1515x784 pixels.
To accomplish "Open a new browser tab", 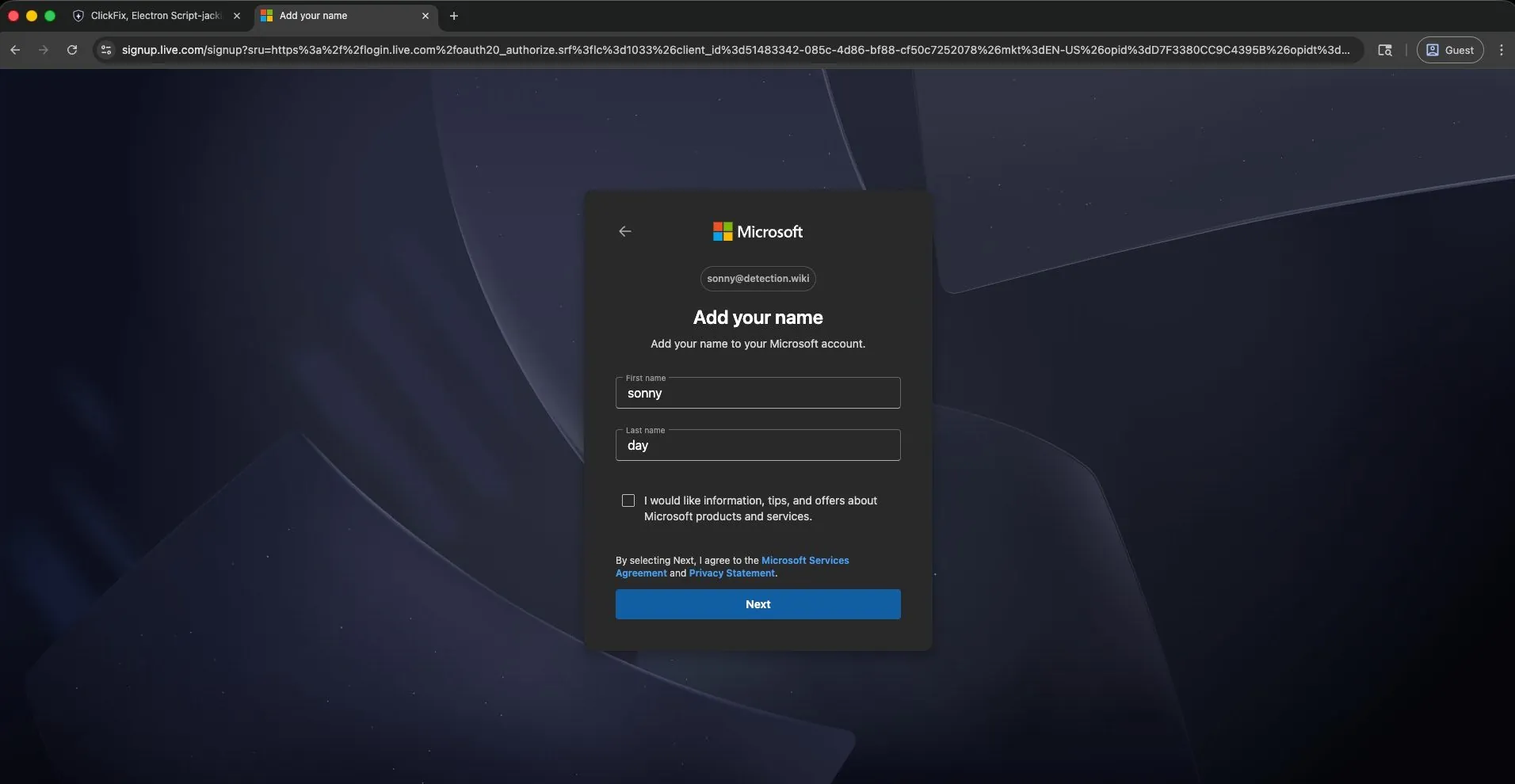I will (454, 16).
